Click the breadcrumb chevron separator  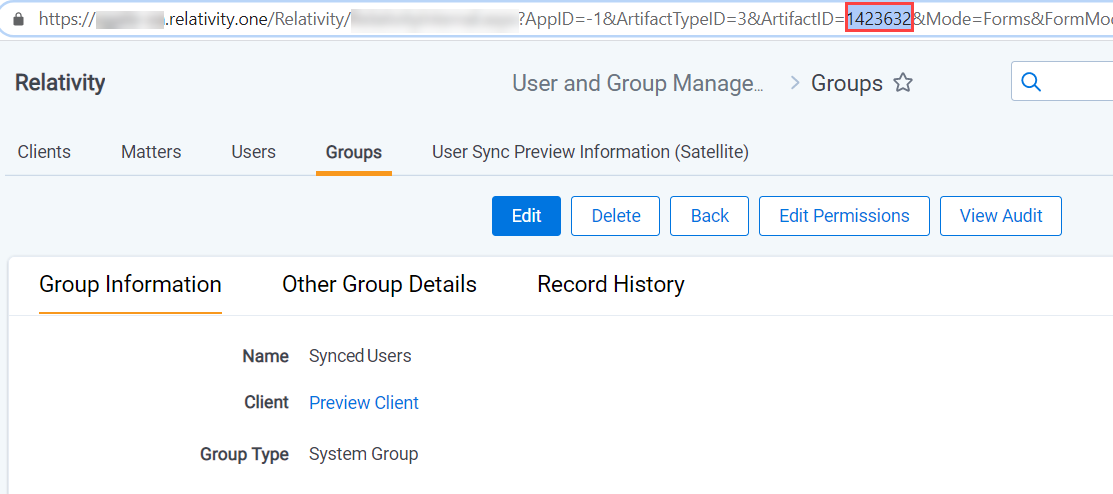click(795, 84)
